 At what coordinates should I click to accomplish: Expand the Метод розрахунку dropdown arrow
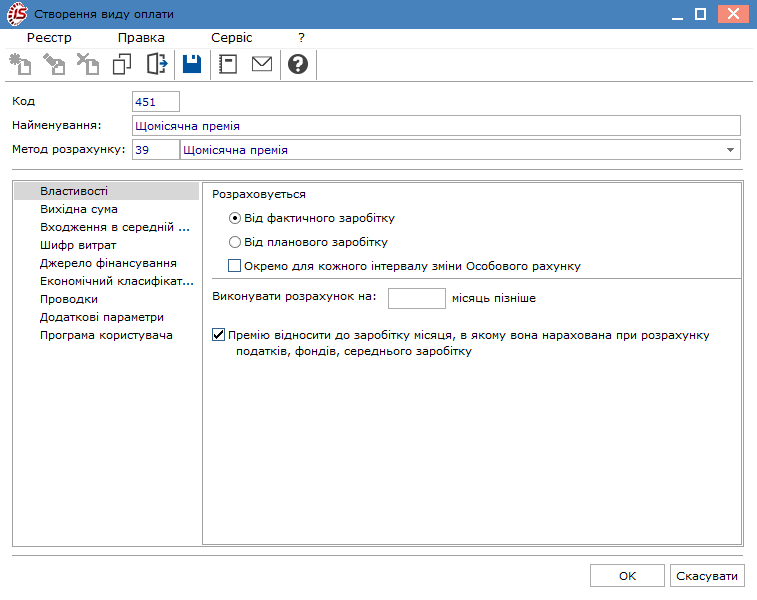pos(730,150)
